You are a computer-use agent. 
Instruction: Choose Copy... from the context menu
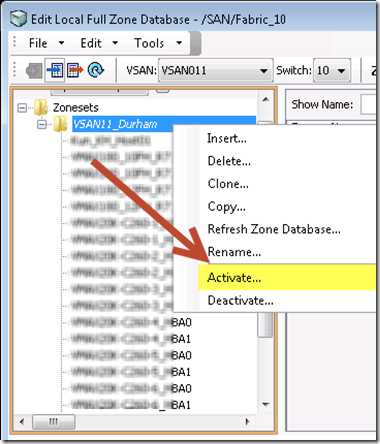(227, 207)
